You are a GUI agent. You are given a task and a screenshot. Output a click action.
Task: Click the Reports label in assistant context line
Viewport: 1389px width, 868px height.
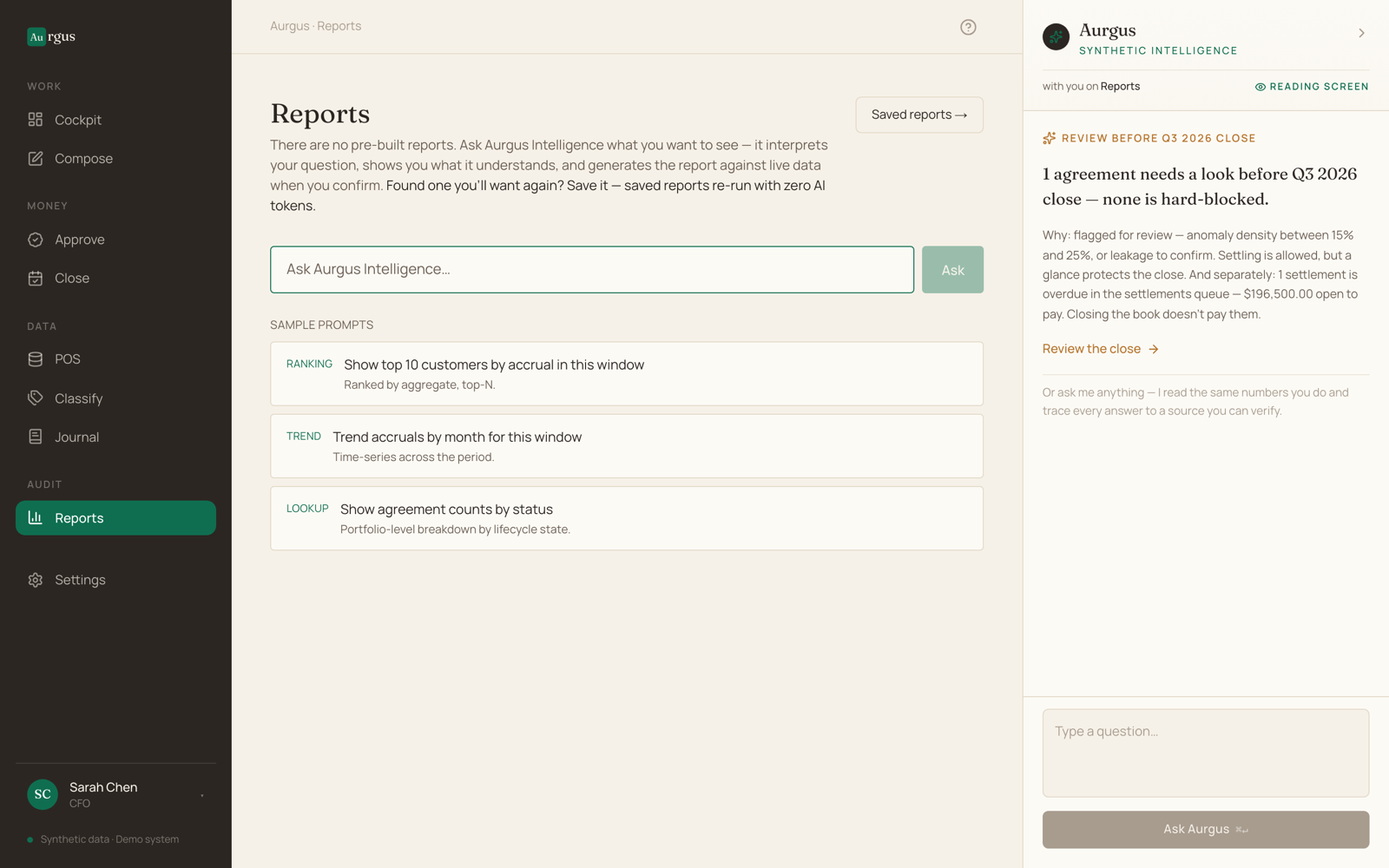tap(1120, 87)
